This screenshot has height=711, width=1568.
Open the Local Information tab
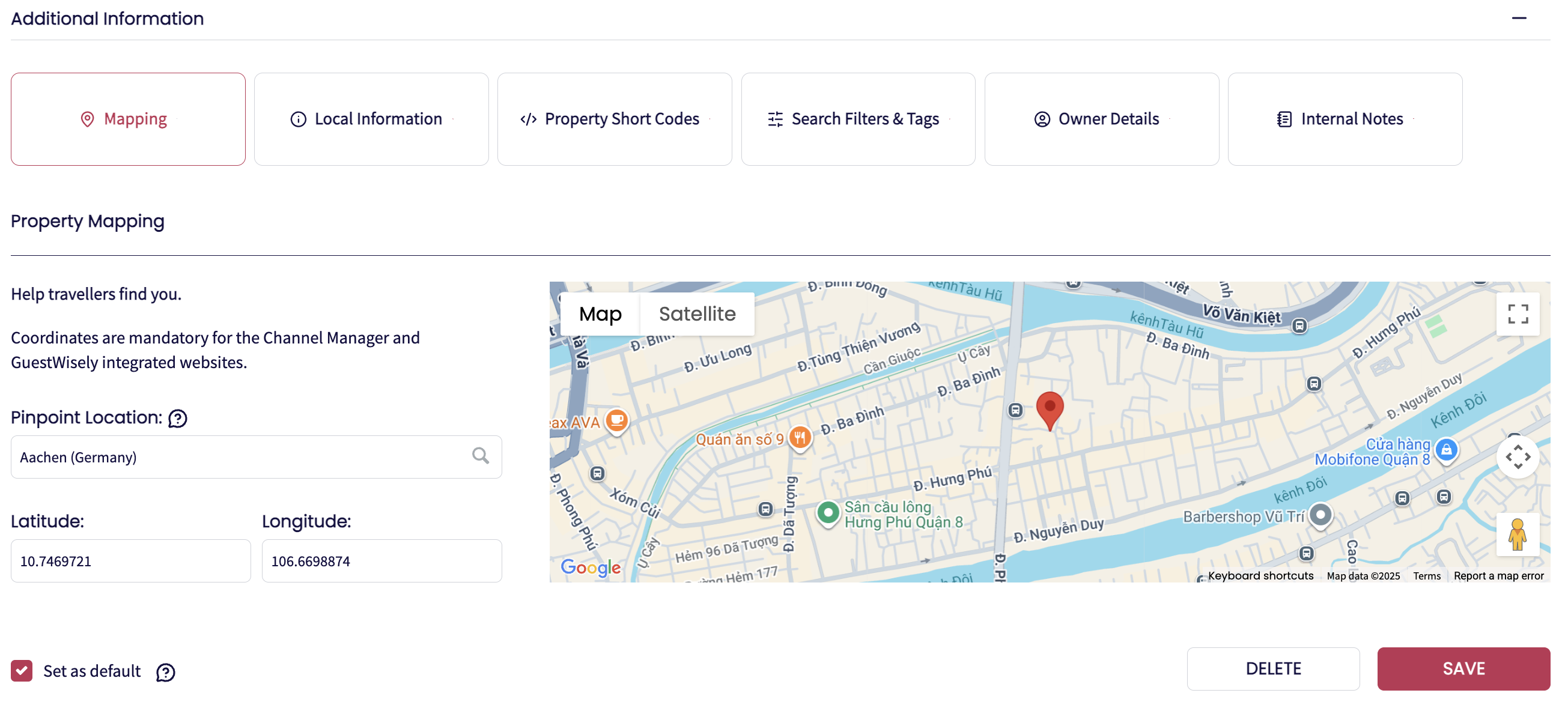pos(371,120)
